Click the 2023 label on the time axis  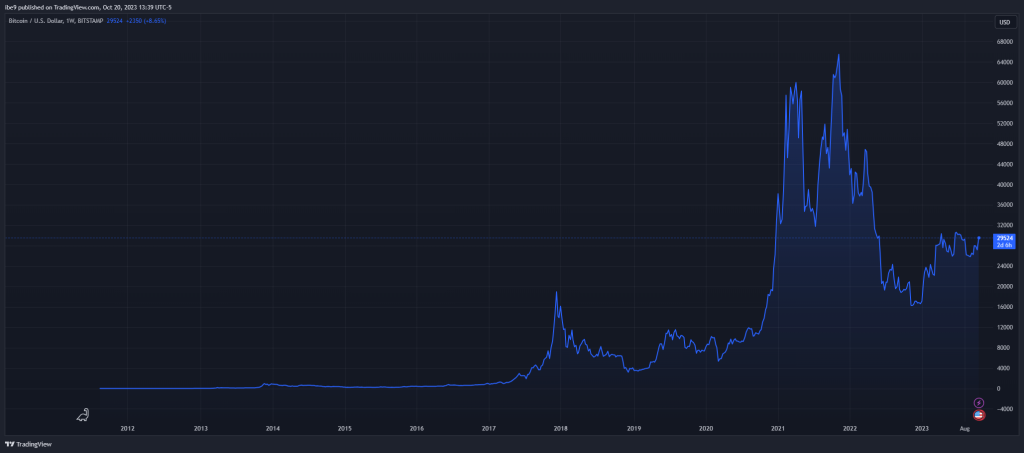pyautogui.click(x=921, y=428)
